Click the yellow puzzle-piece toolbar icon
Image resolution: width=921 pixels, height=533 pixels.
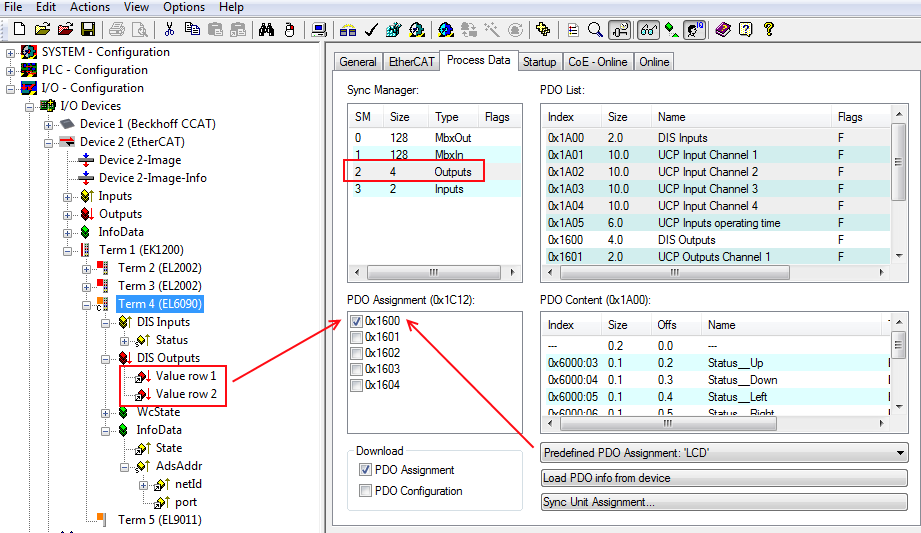point(543,29)
